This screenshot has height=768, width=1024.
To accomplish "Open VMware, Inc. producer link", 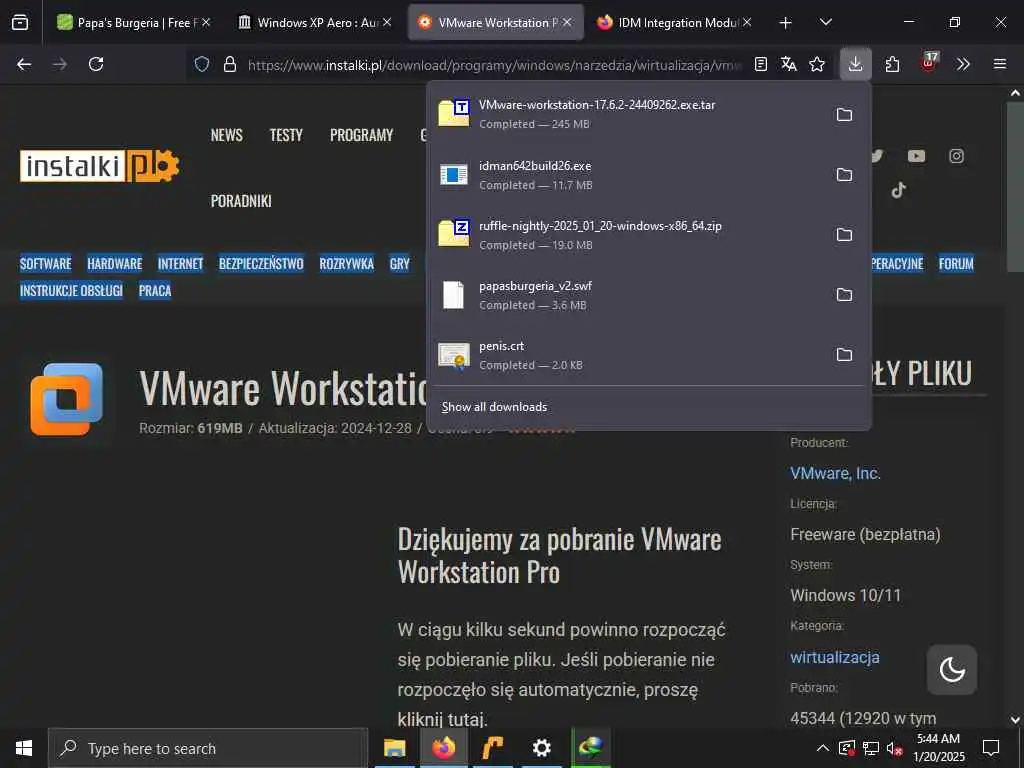I will 835,473.
